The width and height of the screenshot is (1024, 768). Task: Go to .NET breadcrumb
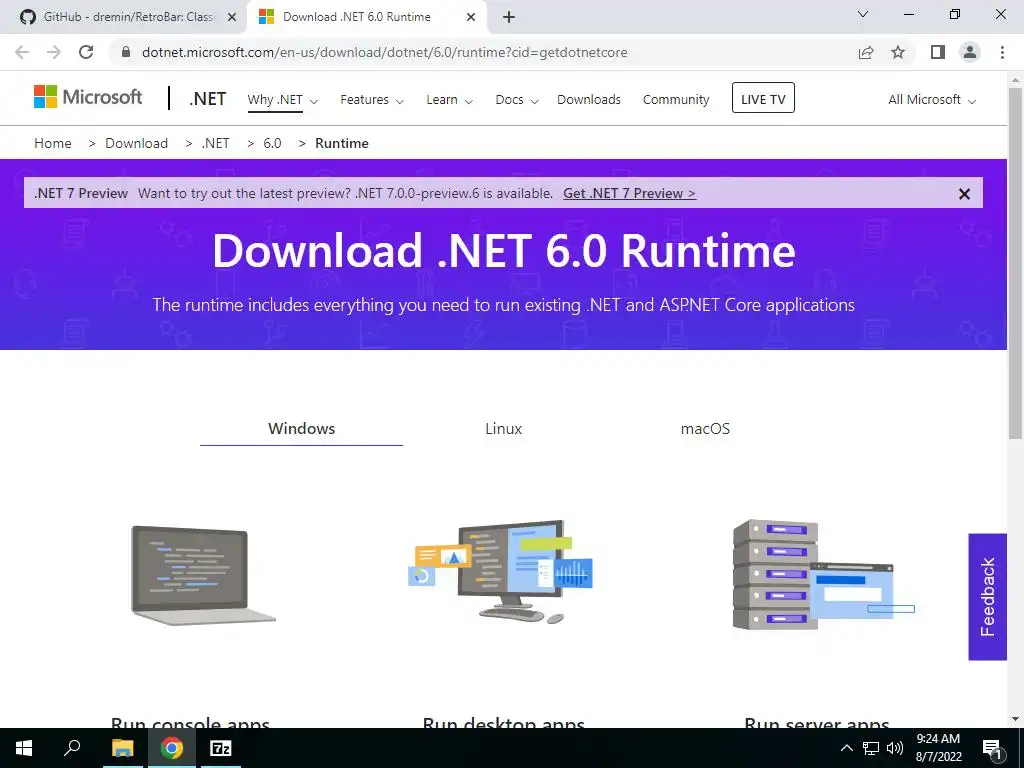(216, 143)
